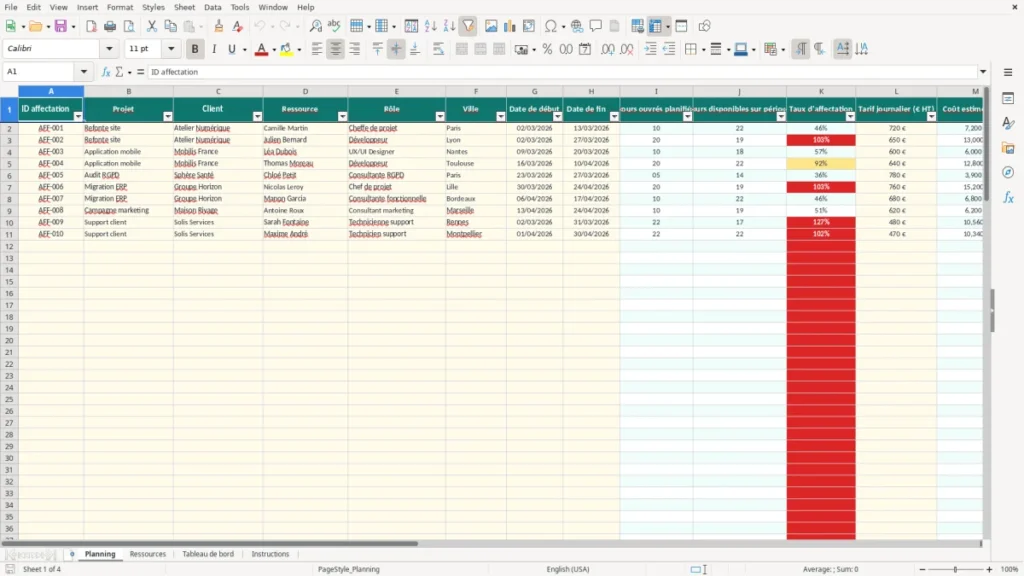1024x576 pixels.
Task: Open the font name dropdown
Action: point(109,49)
